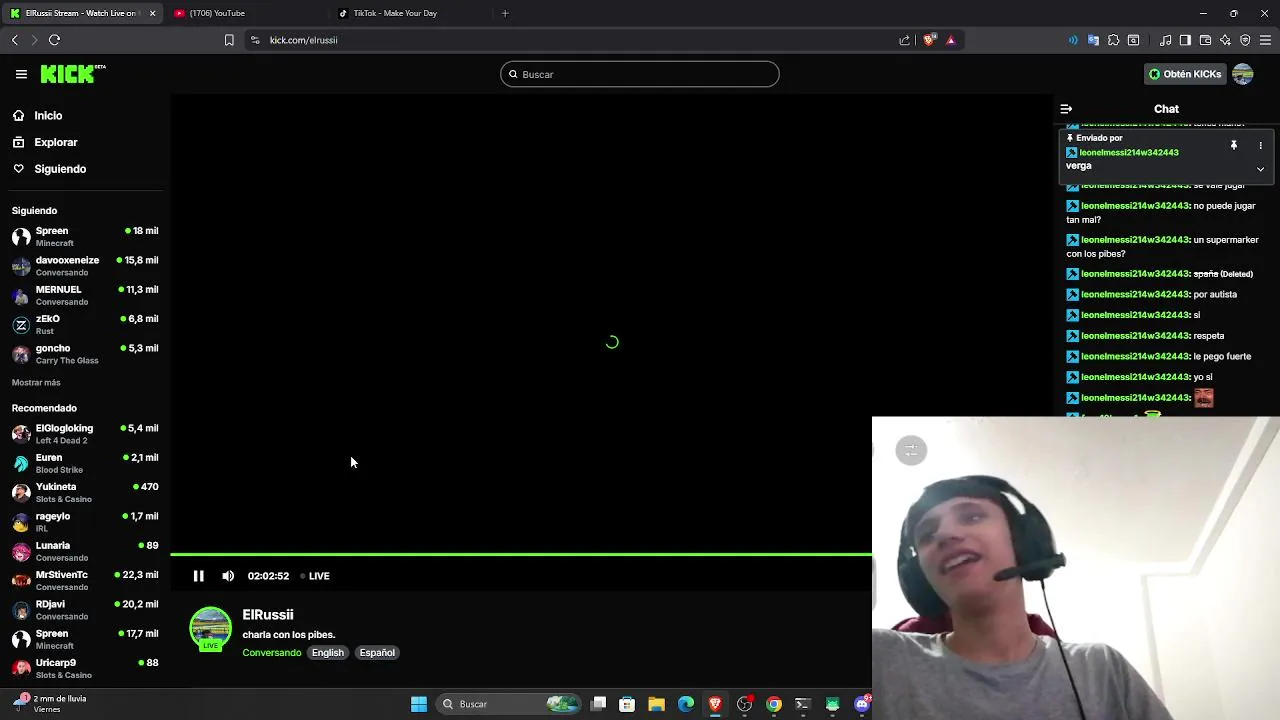
Task: Expand the pinned message chevron
Action: [x=1260, y=169]
